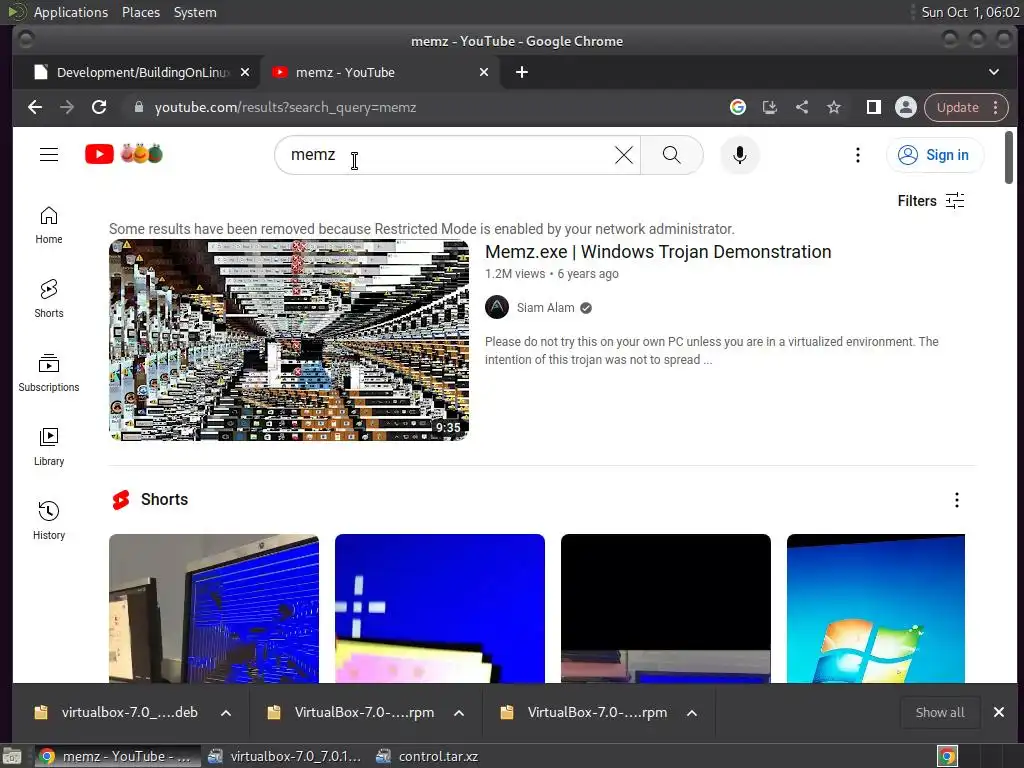This screenshot has width=1024, height=768.
Task: Open Library in the sidebar
Action: pyautogui.click(x=49, y=447)
